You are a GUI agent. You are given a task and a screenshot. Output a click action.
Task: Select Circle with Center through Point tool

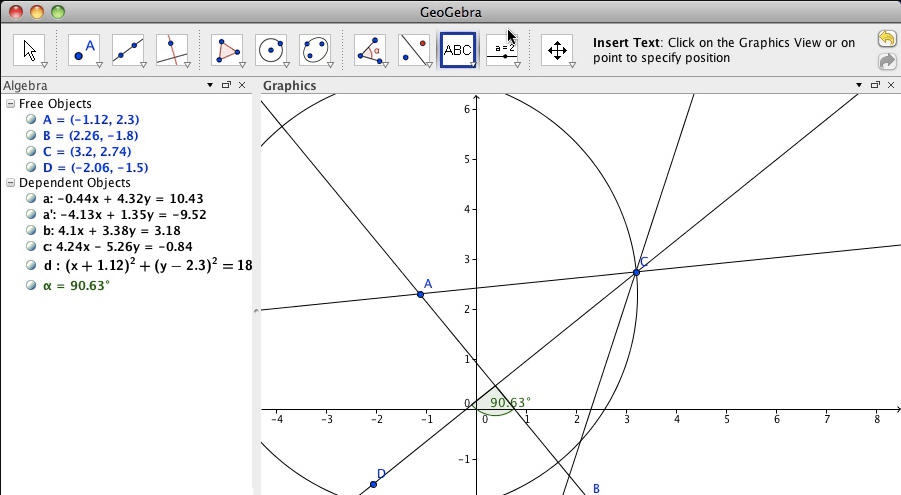pyautogui.click(x=271, y=49)
